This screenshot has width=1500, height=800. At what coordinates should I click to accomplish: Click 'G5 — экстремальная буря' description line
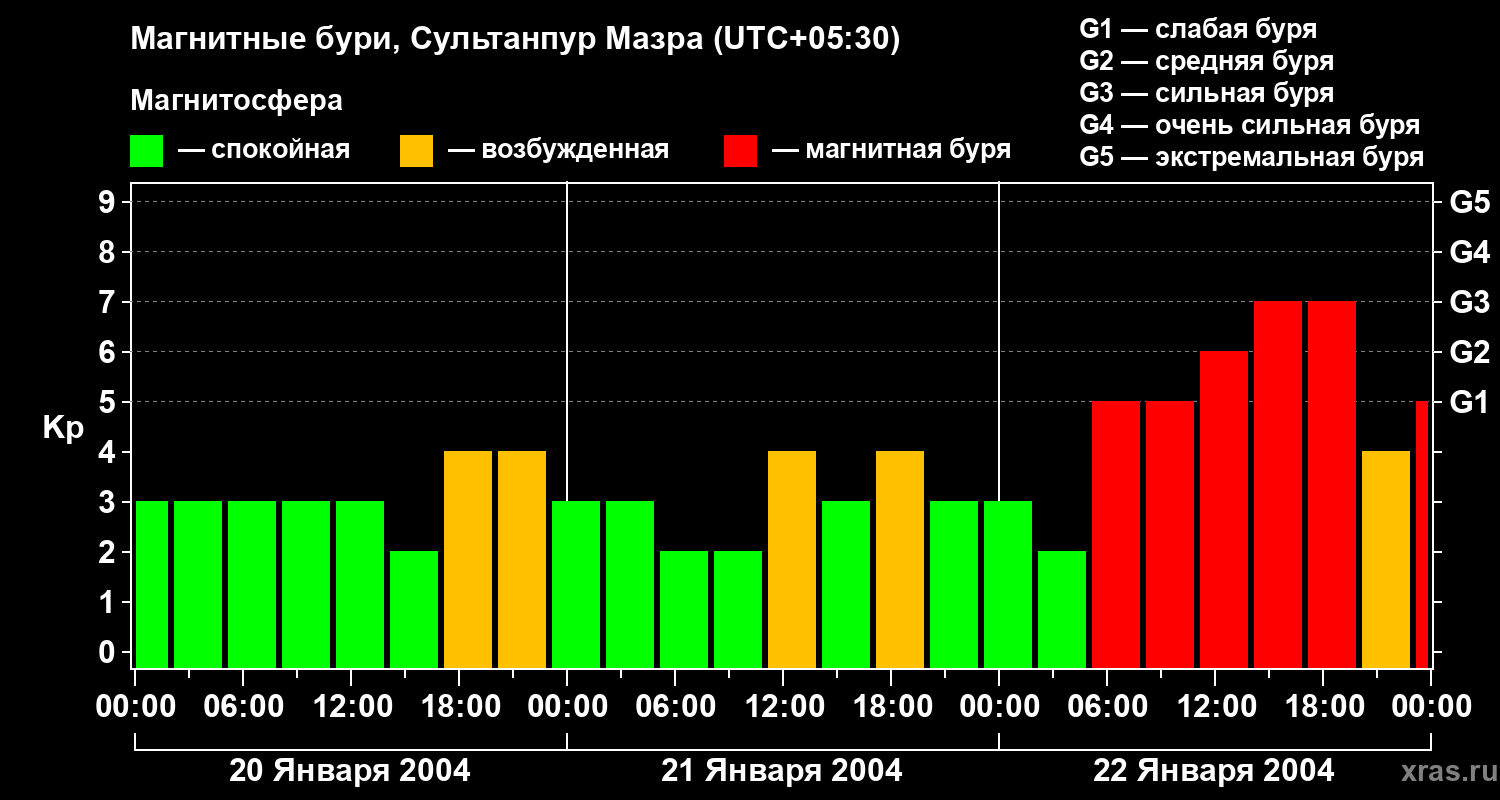point(1252,157)
